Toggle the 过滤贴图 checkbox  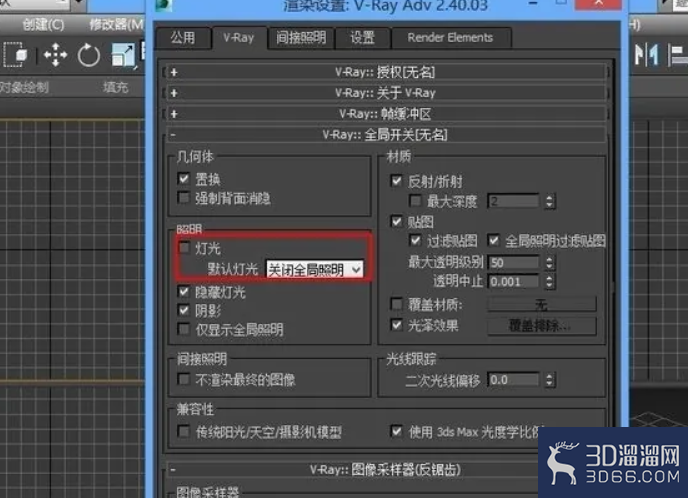[x=415, y=240]
